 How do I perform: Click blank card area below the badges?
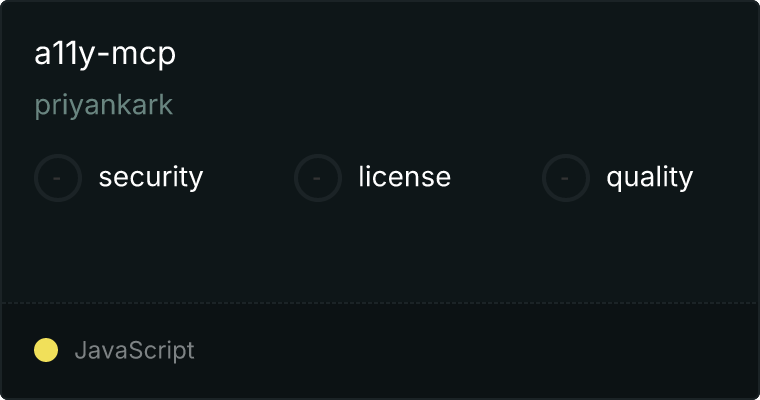coord(380,252)
